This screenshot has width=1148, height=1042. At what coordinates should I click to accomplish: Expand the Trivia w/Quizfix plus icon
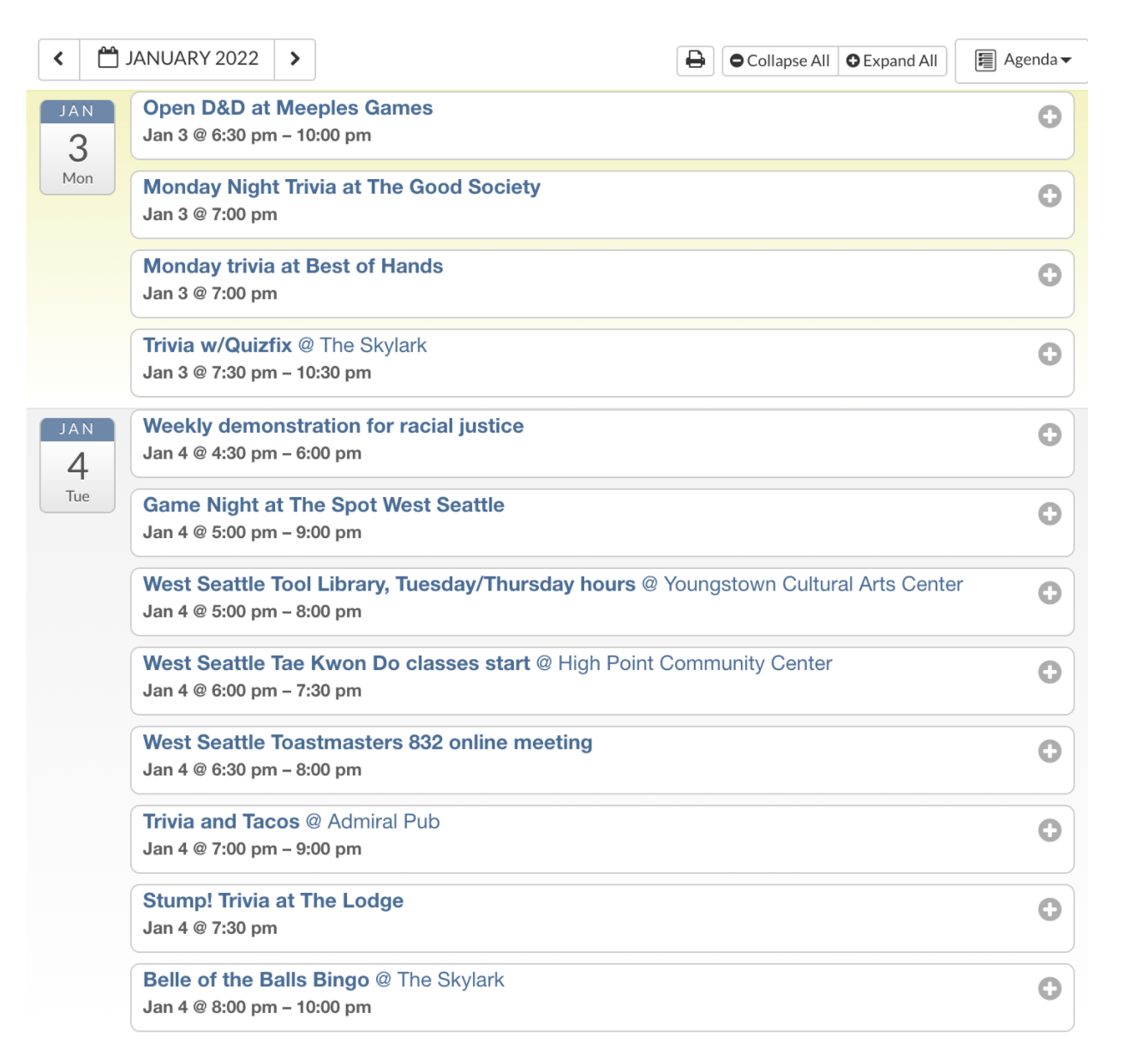click(1049, 354)
